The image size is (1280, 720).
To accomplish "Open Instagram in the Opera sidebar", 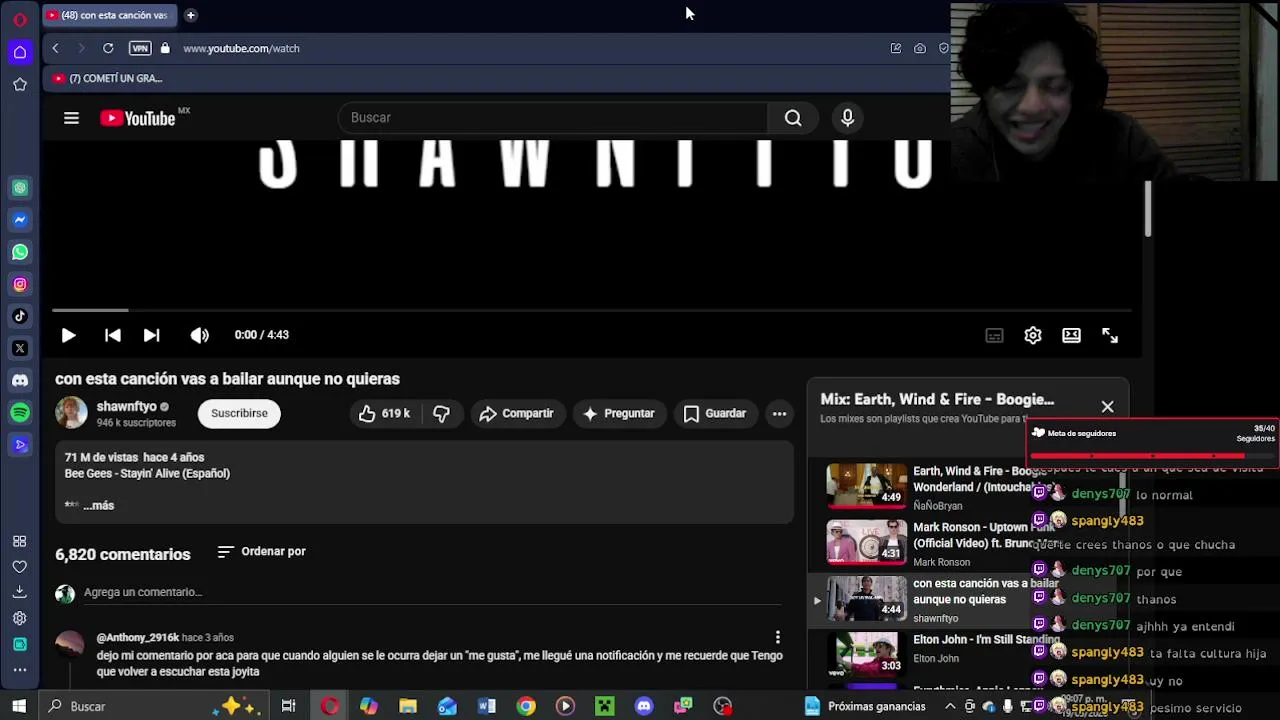I will click(20, 285).
